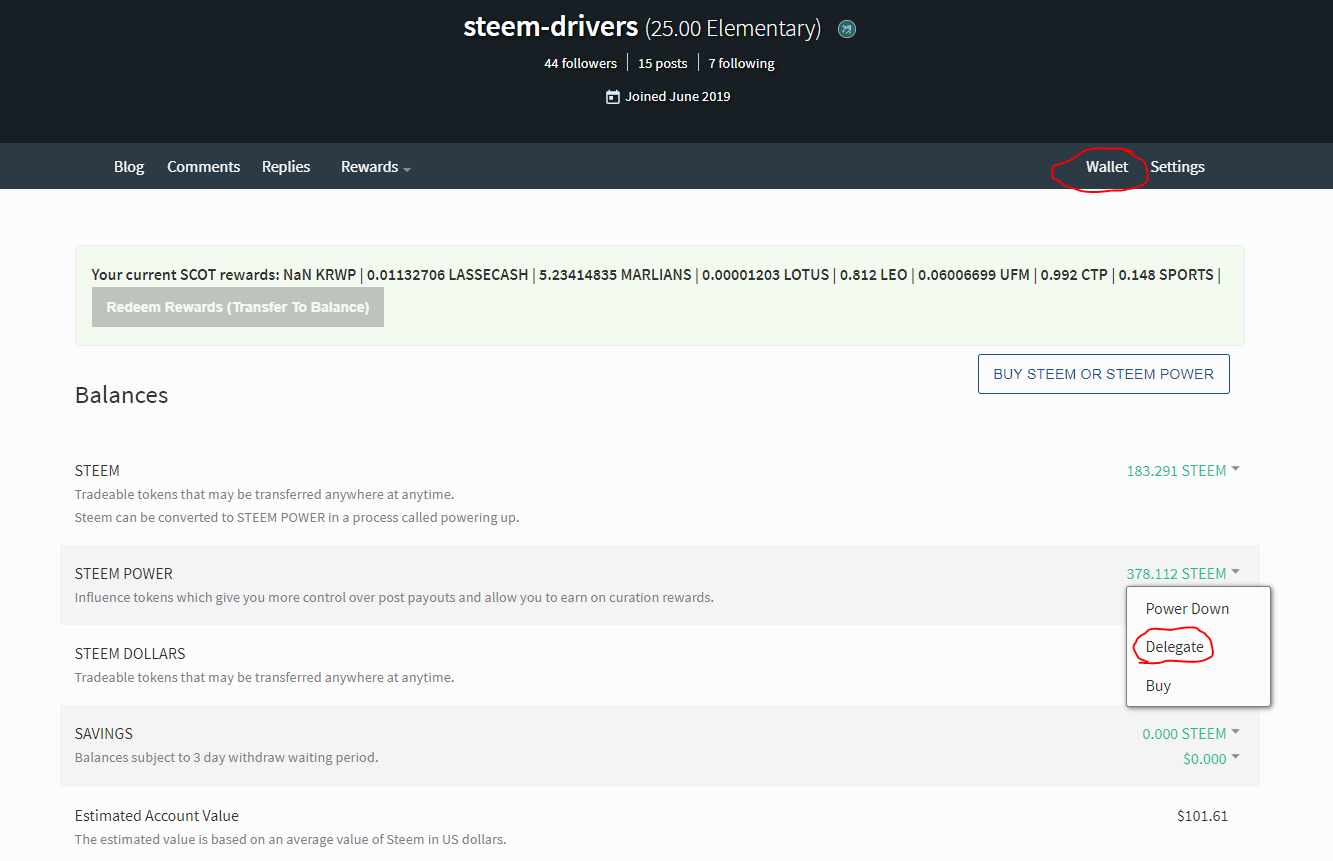Click the STEEM POWER row label
The height and width of the screenshot is (861, 1333).
[x=124, y=574]
